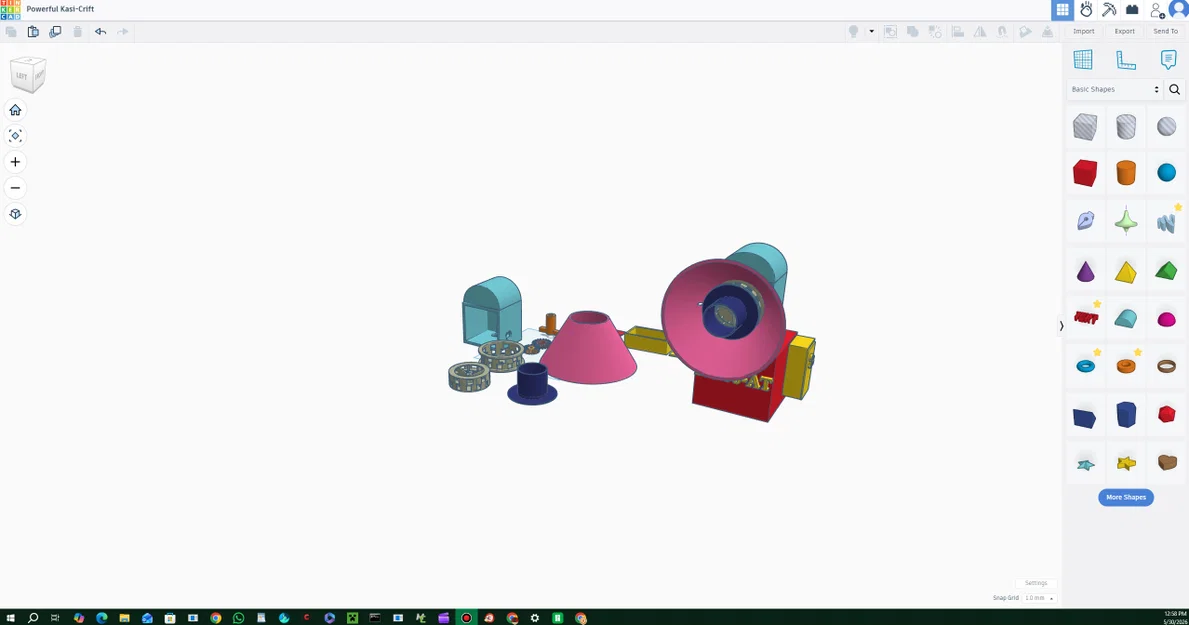Invite people with add-user icon
This screenshot has width=1189, height=625.
(1156, 10)
